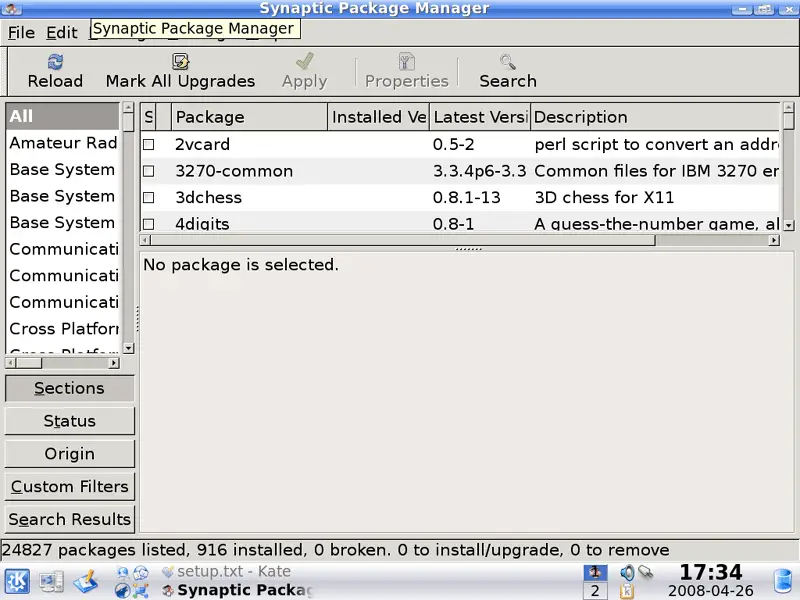Click the package list scroll-up arrow
Screen dimensions: 800x600
(789, 107)
